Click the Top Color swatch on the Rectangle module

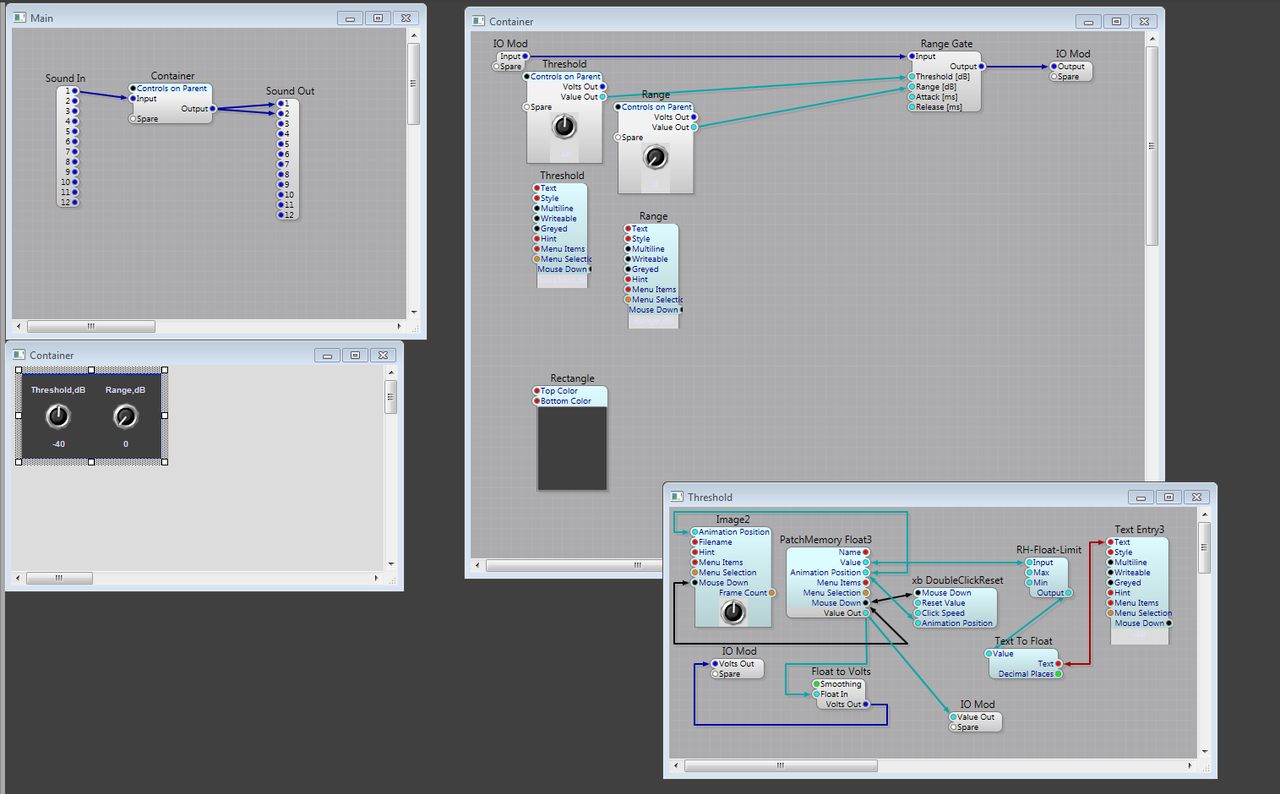pos(537,392)
